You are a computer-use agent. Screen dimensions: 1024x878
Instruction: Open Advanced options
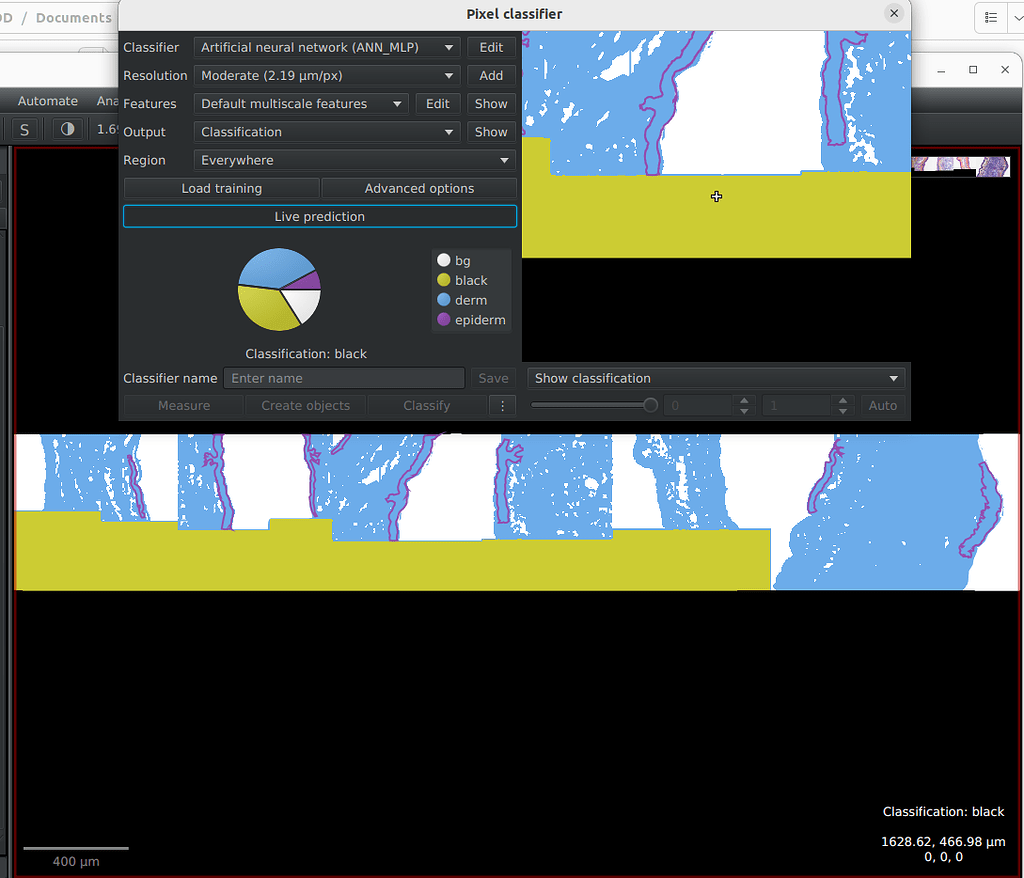(x=418, y=188)
